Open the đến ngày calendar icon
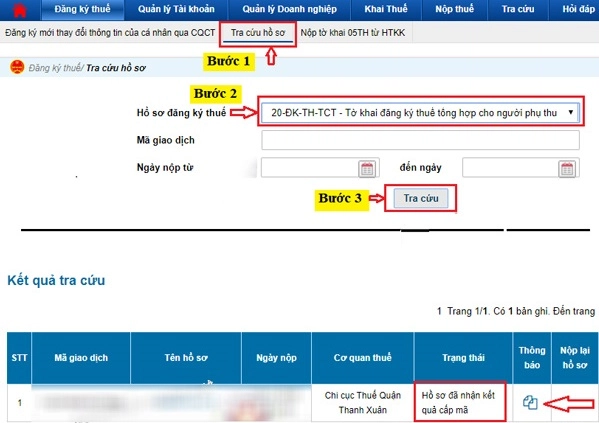This screenshot has width=599, height=423. pos(567,169)
